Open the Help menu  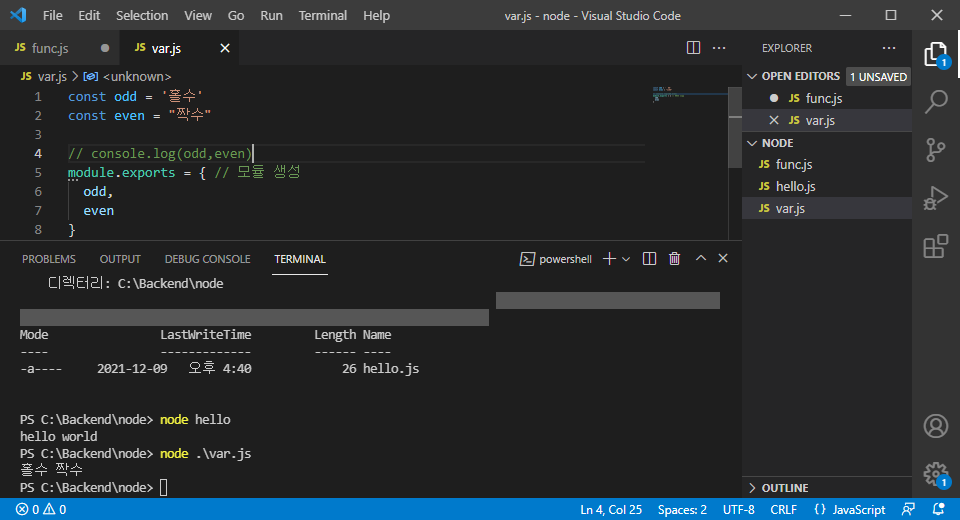[376, 15]
